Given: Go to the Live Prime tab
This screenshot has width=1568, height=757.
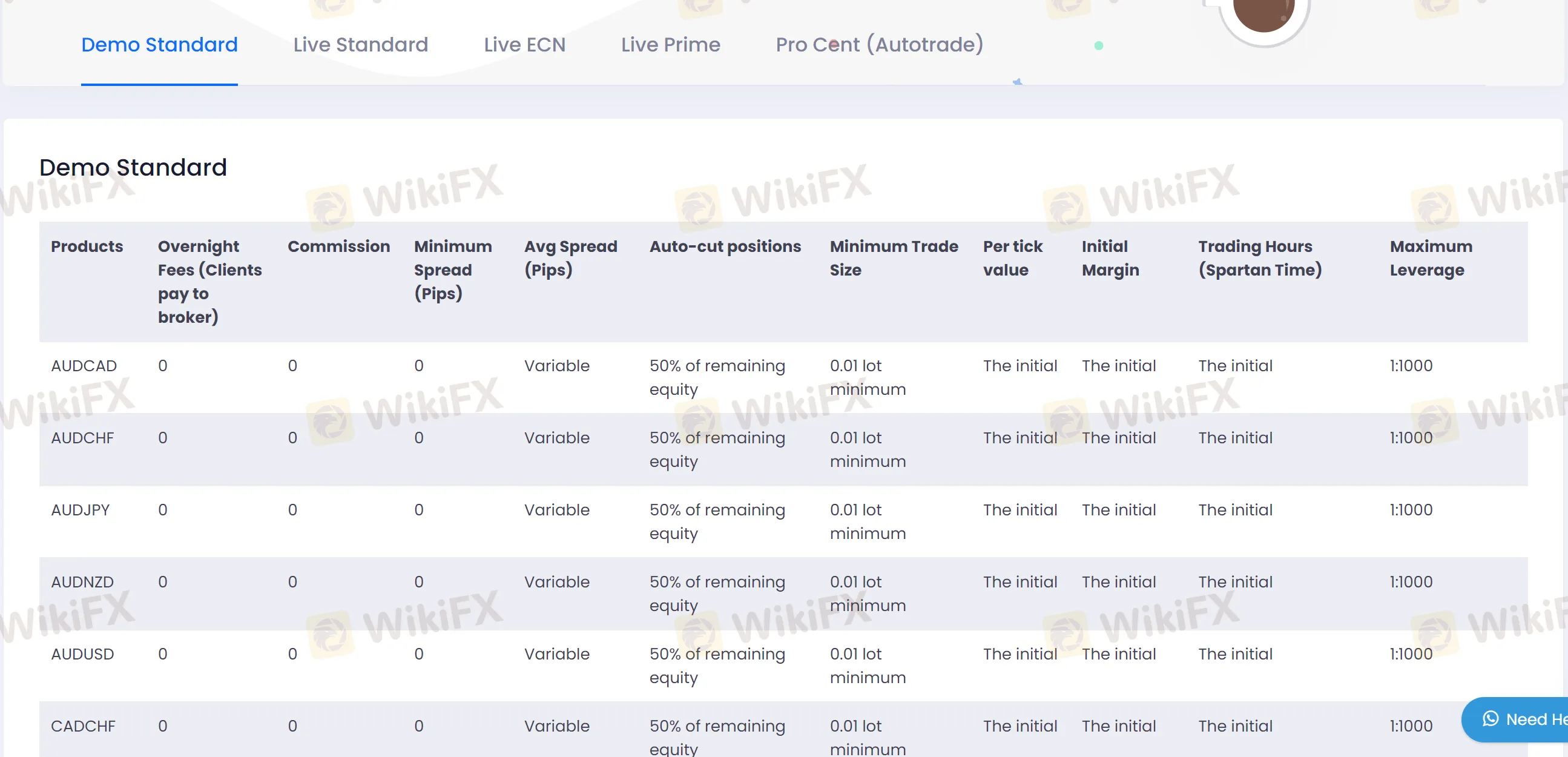Looking at the screenshot, I should pyautogui.click(x=670, y=44).
